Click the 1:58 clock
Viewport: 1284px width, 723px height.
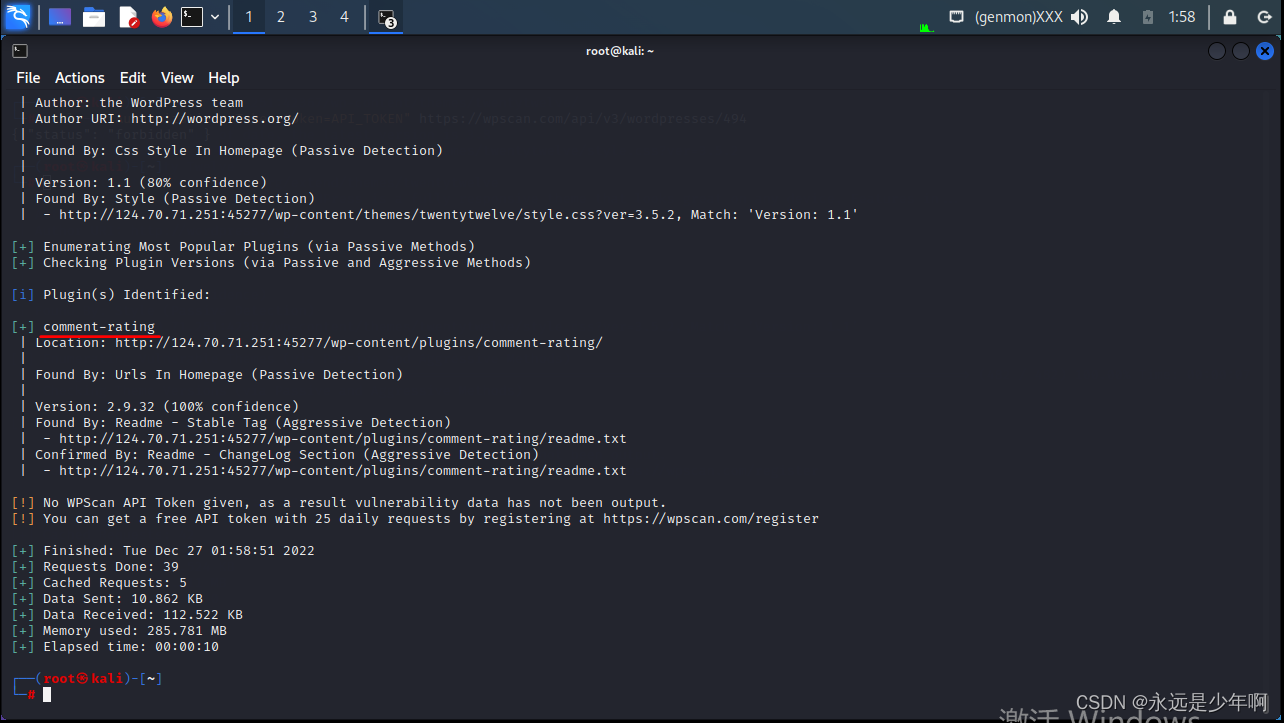point(1182,17)
